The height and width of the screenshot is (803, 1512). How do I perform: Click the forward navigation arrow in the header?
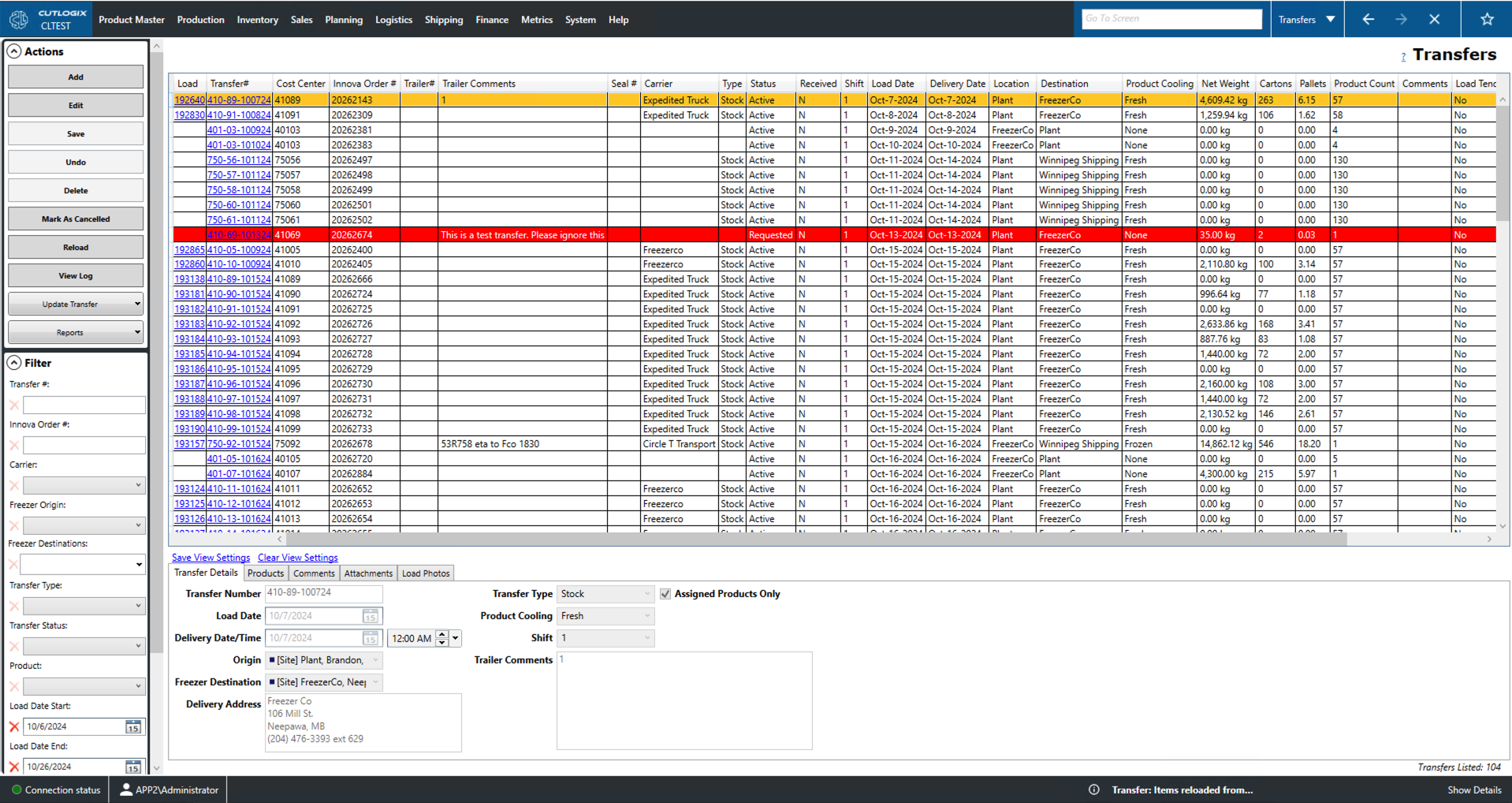(1402, 19)
